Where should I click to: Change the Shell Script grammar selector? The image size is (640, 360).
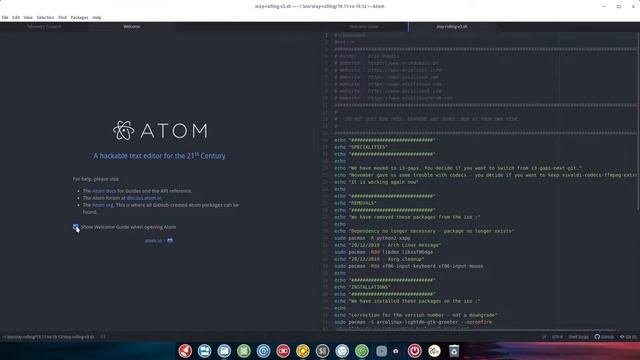point(578,337)
